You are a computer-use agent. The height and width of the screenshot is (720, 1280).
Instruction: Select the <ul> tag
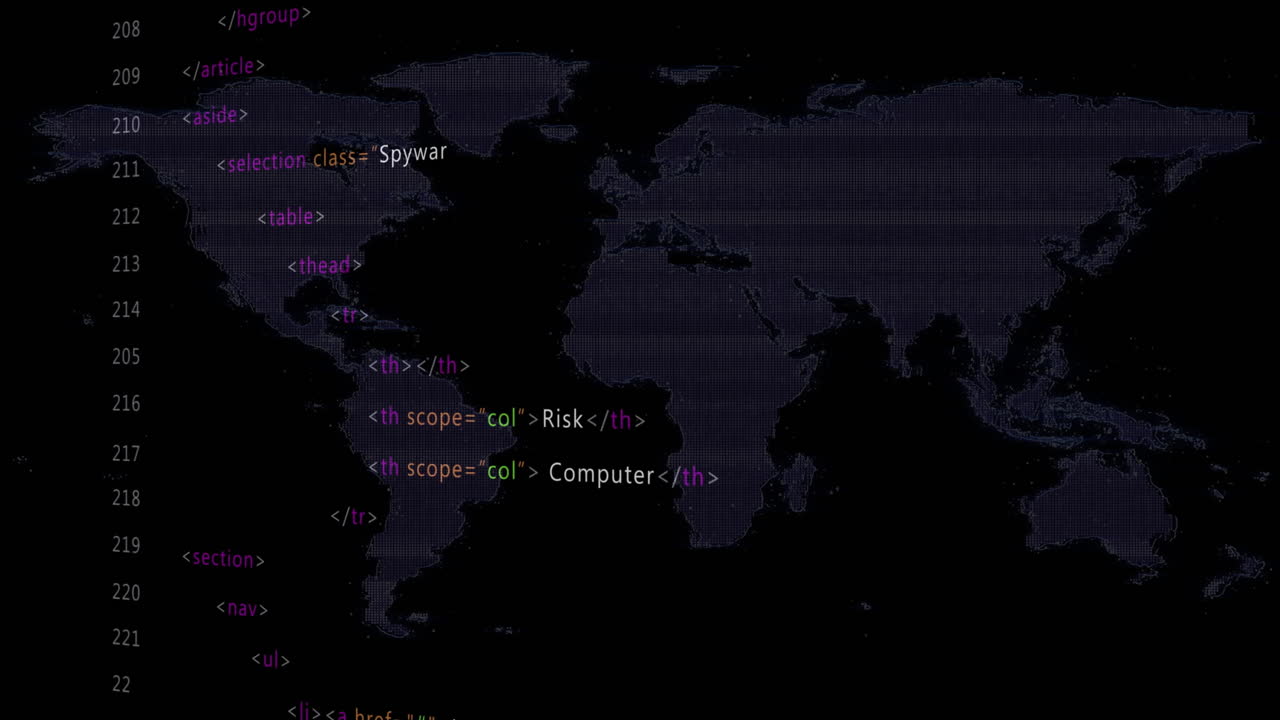click(270, 659)
